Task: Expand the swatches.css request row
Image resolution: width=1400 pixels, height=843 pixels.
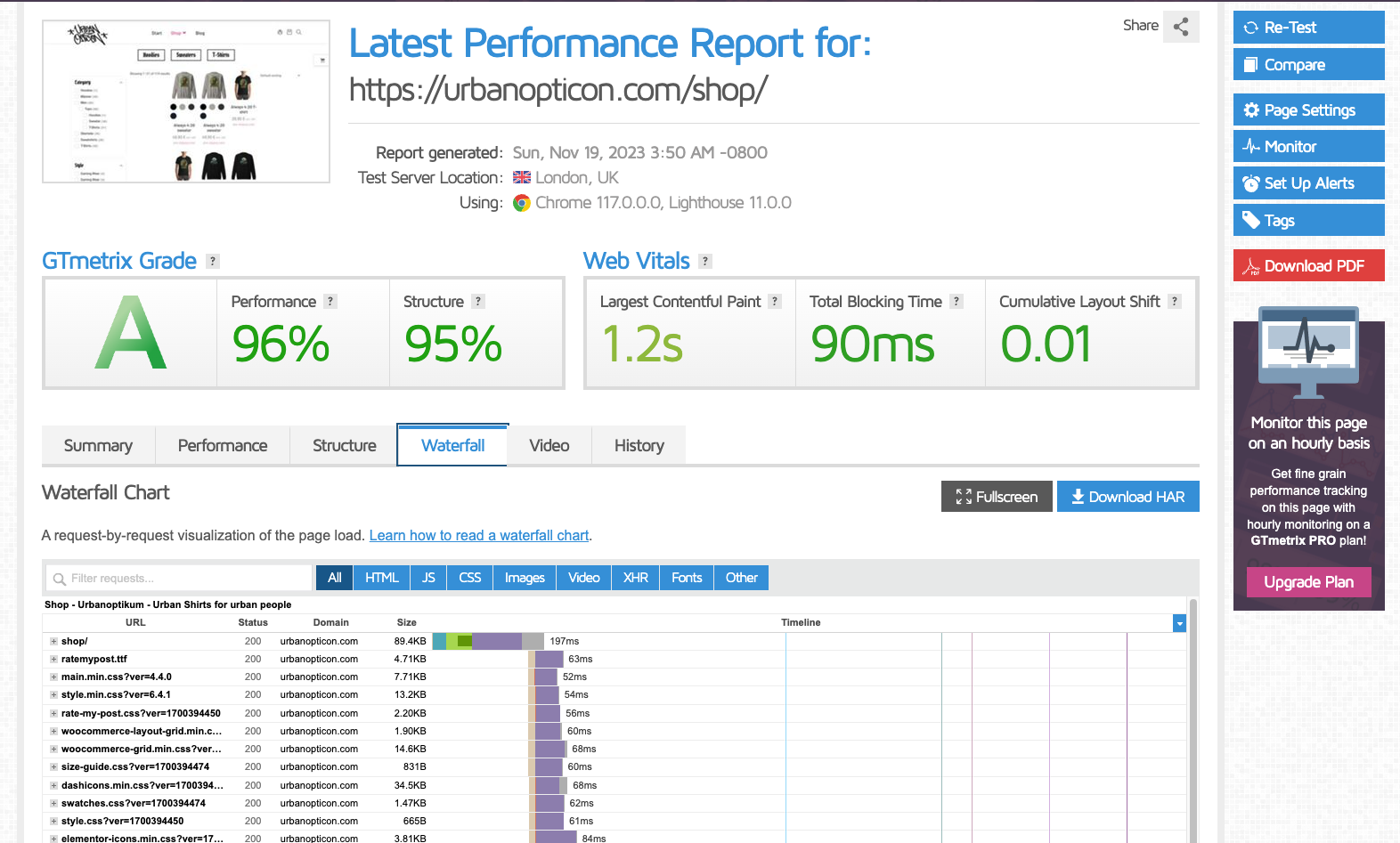Action: (53, 803)
